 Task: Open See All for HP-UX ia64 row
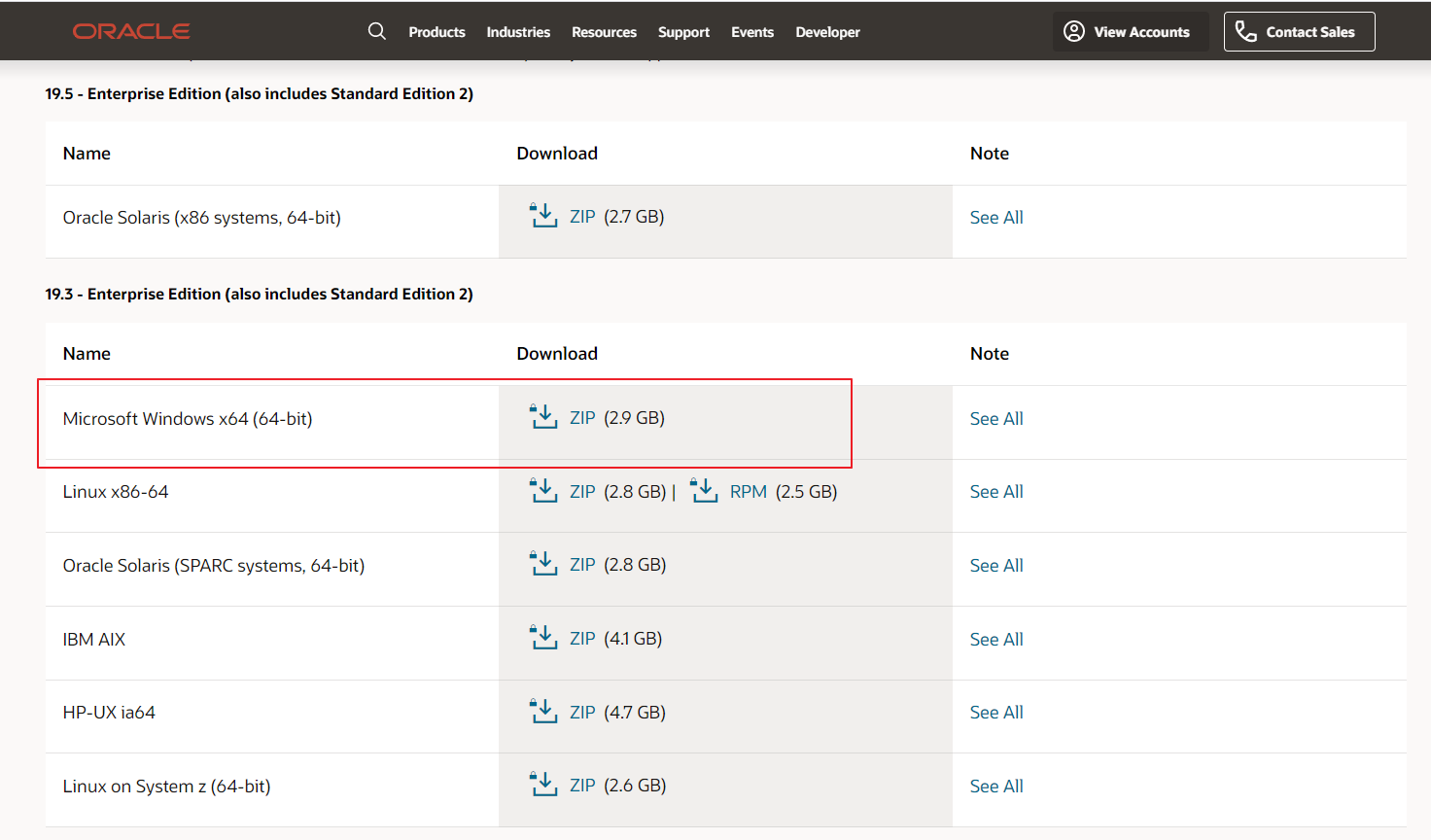click(x=996, y=713)
